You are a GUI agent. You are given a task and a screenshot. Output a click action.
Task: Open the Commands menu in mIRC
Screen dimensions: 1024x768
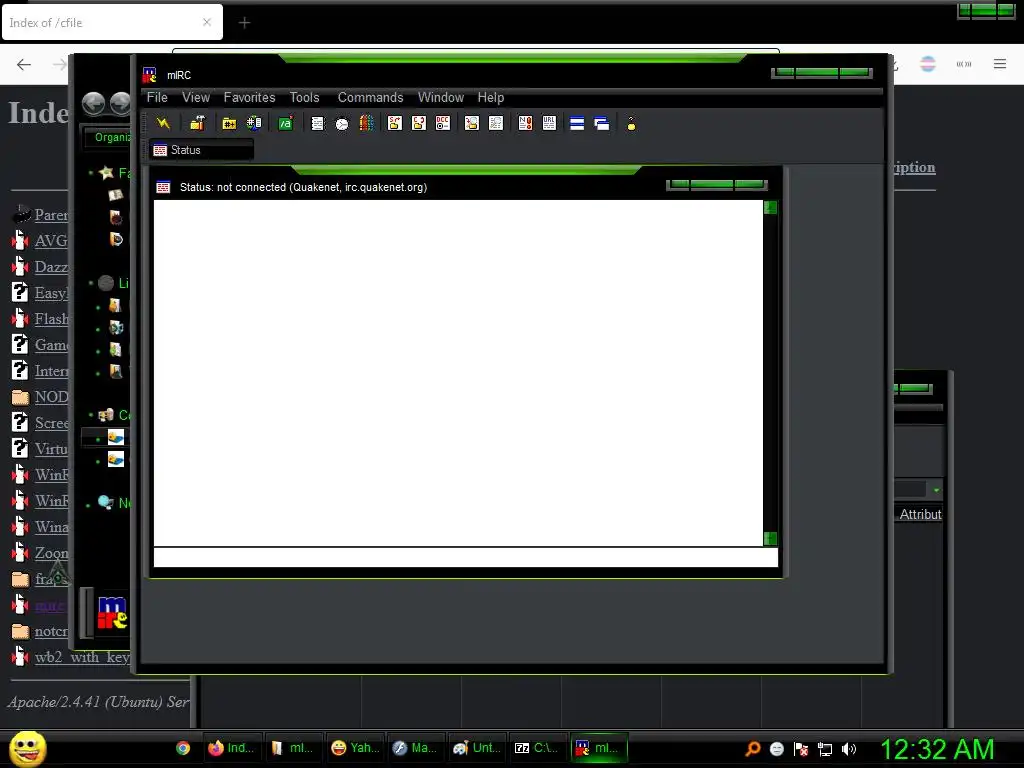(x=370, y=97)
